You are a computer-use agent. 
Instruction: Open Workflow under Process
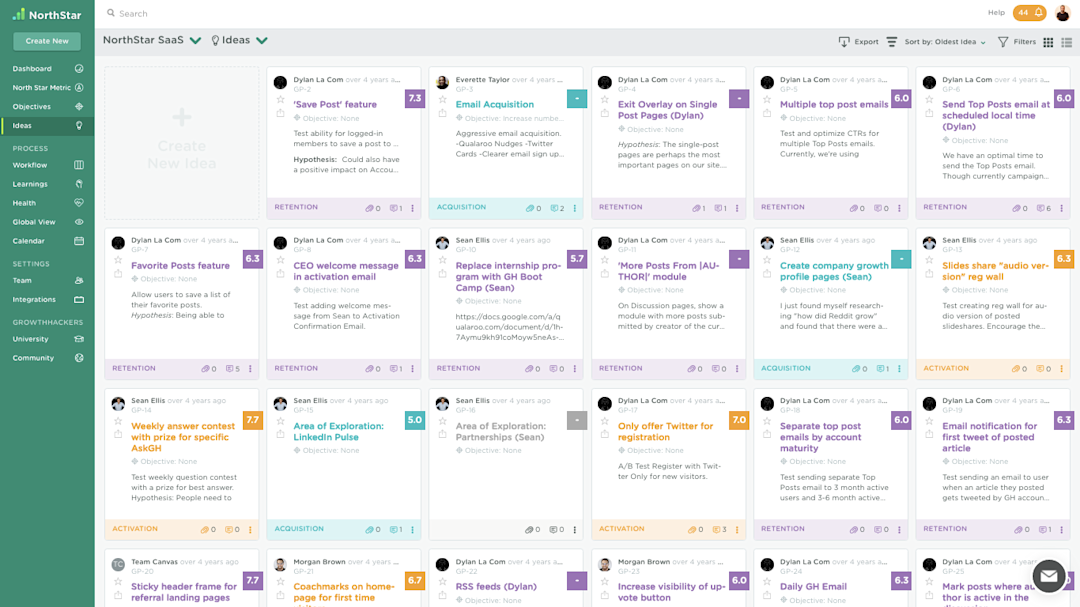47,165
